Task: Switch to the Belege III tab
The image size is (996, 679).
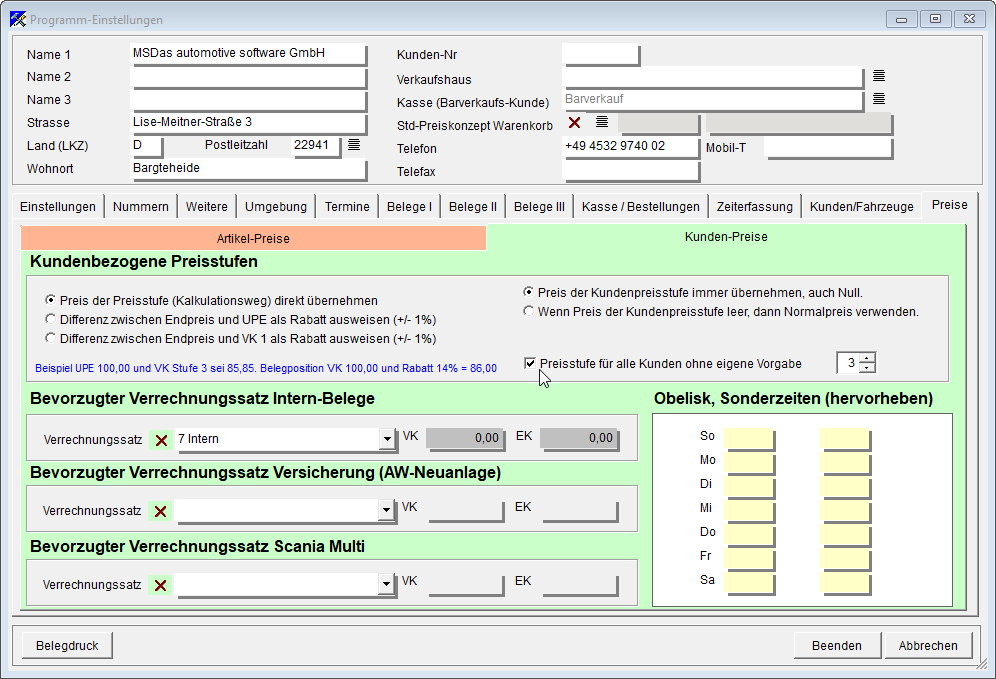Action: click(539, 206)
